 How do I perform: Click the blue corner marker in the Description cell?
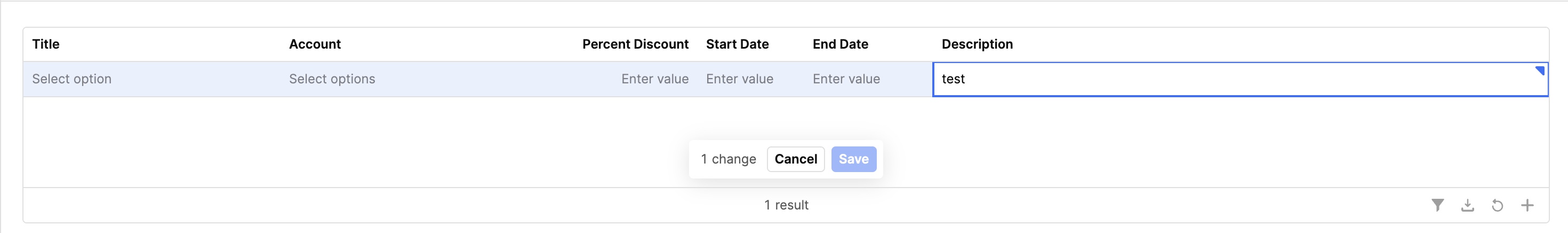click(1540, 71)
